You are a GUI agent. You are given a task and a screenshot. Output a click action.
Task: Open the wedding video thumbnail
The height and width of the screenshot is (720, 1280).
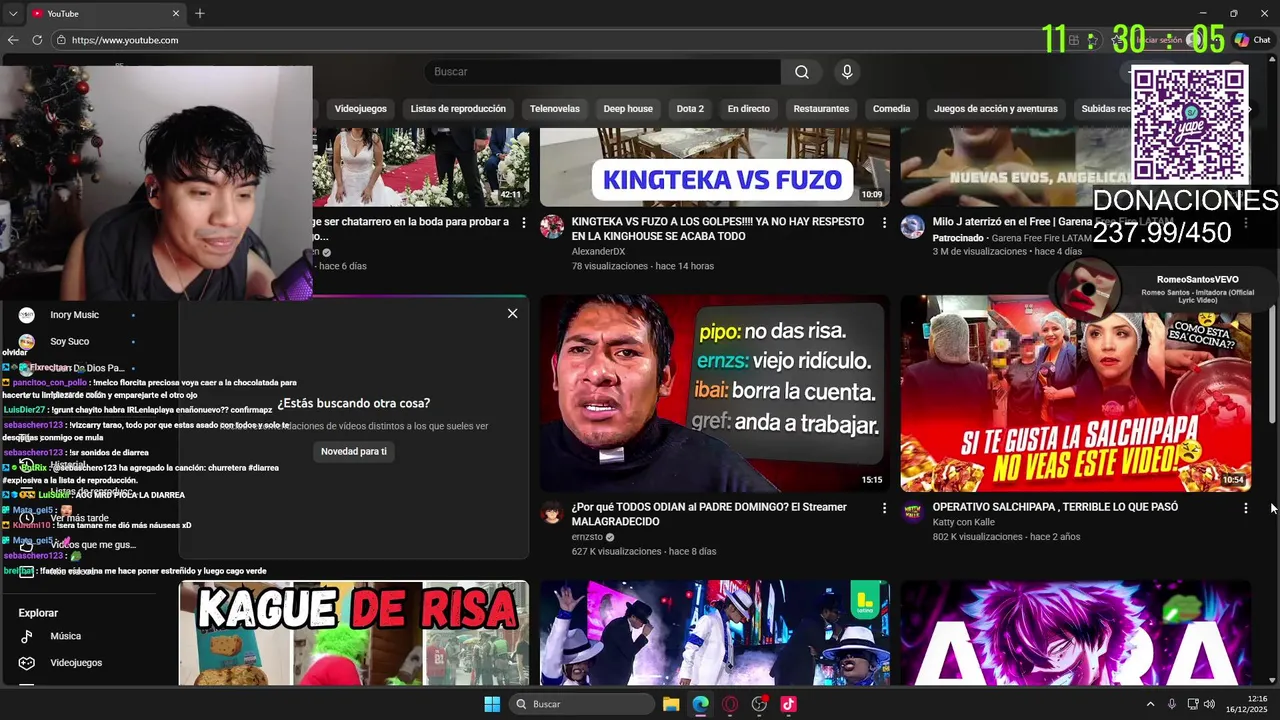pos(421,167)
